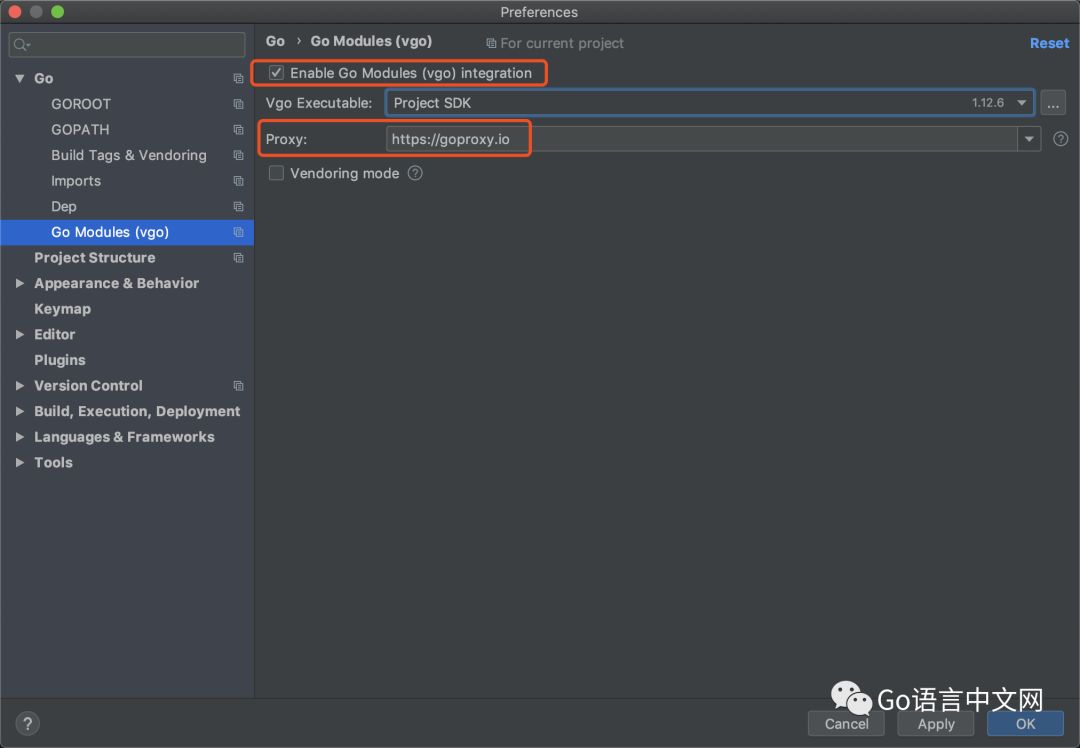The height and width of the screenshot is (748, 1080).
Task: Disable Go Modules (vgo) integration checkbox
Action: point(277,73)
